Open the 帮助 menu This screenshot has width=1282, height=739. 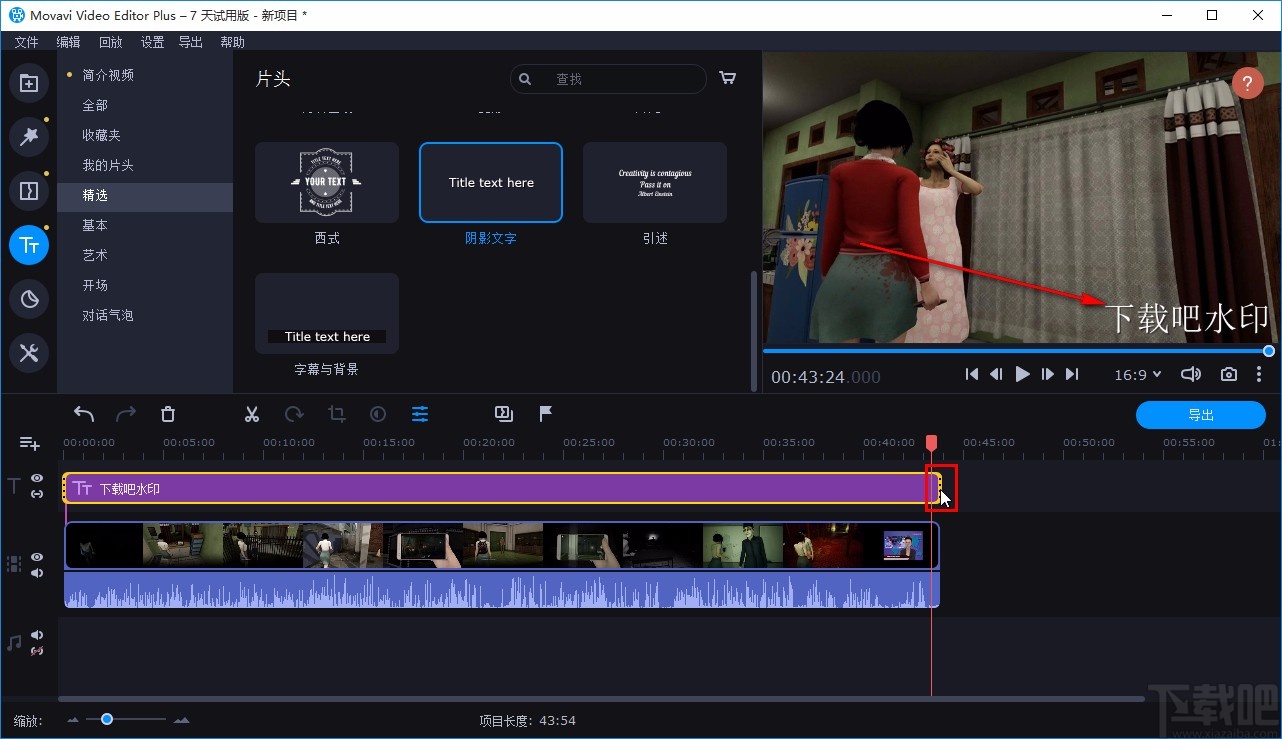point(232,42)
